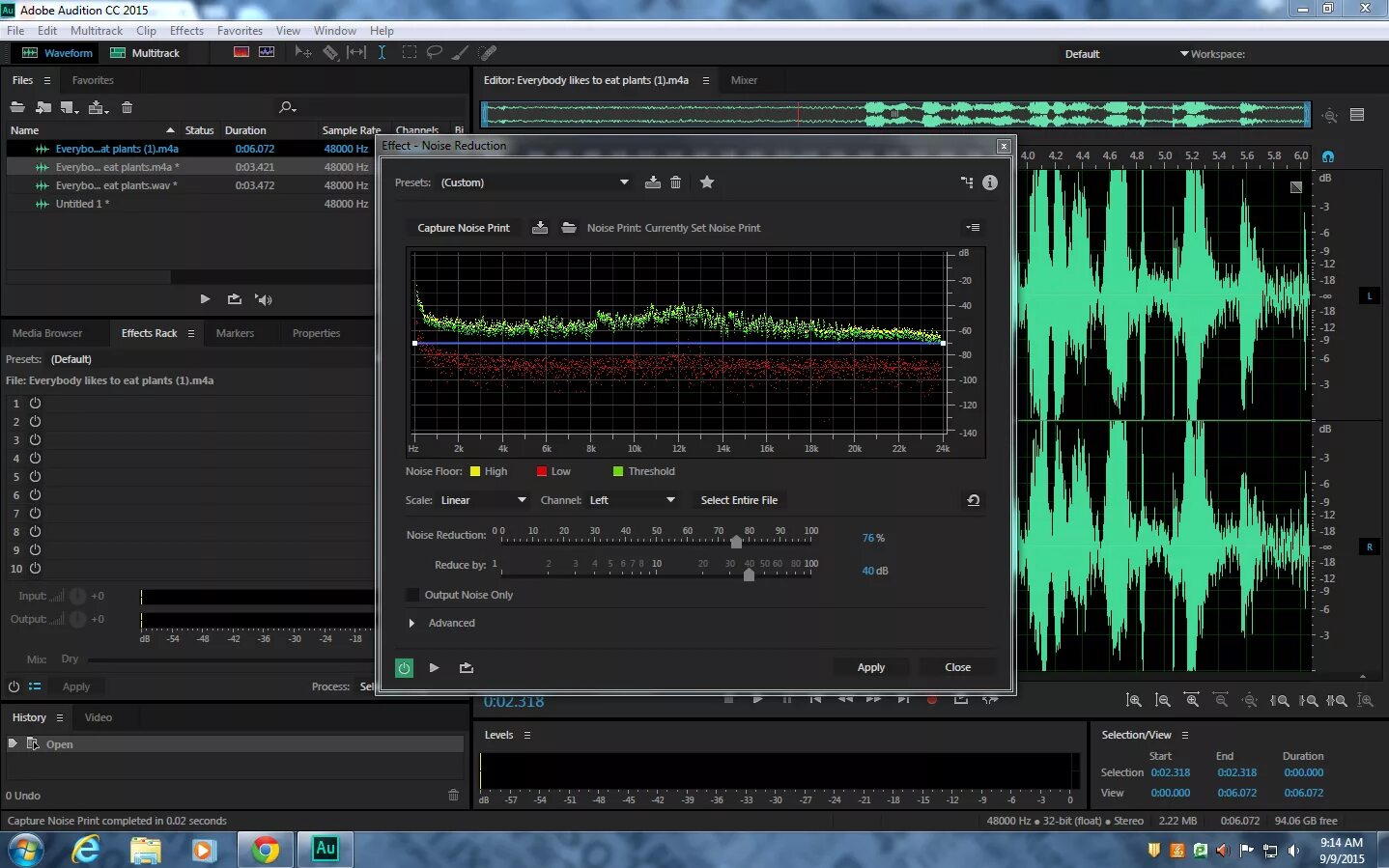Toggle right channel R button
Image resolution: width=1389 pixels, height=868 pixels.
(1370, 546)
